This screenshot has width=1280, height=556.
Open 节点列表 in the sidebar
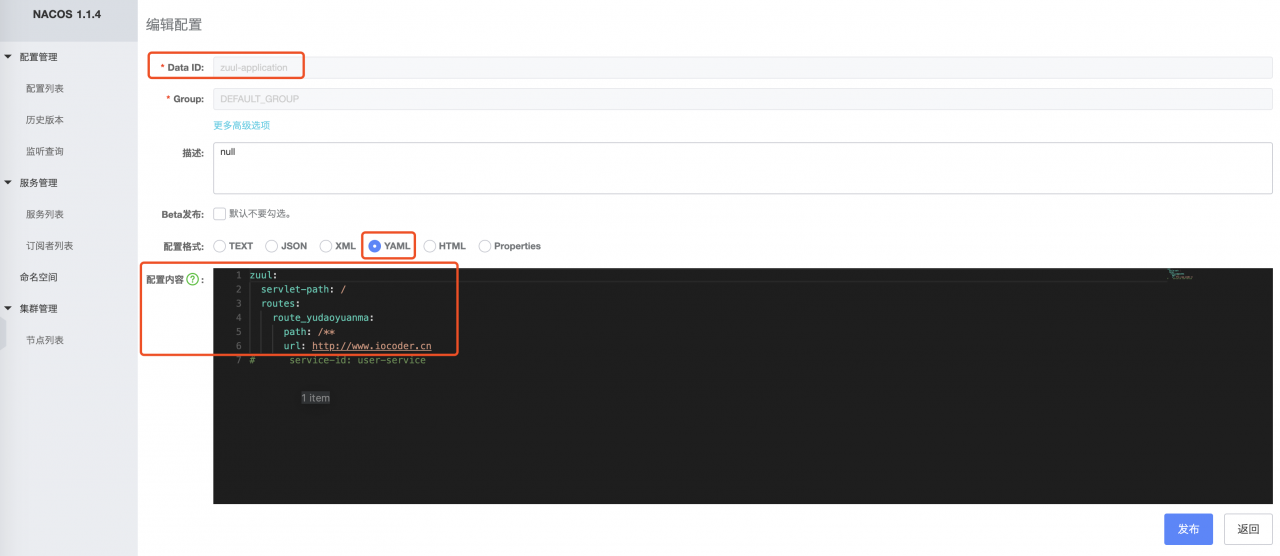pyautogui.click(x=45, y=340)
